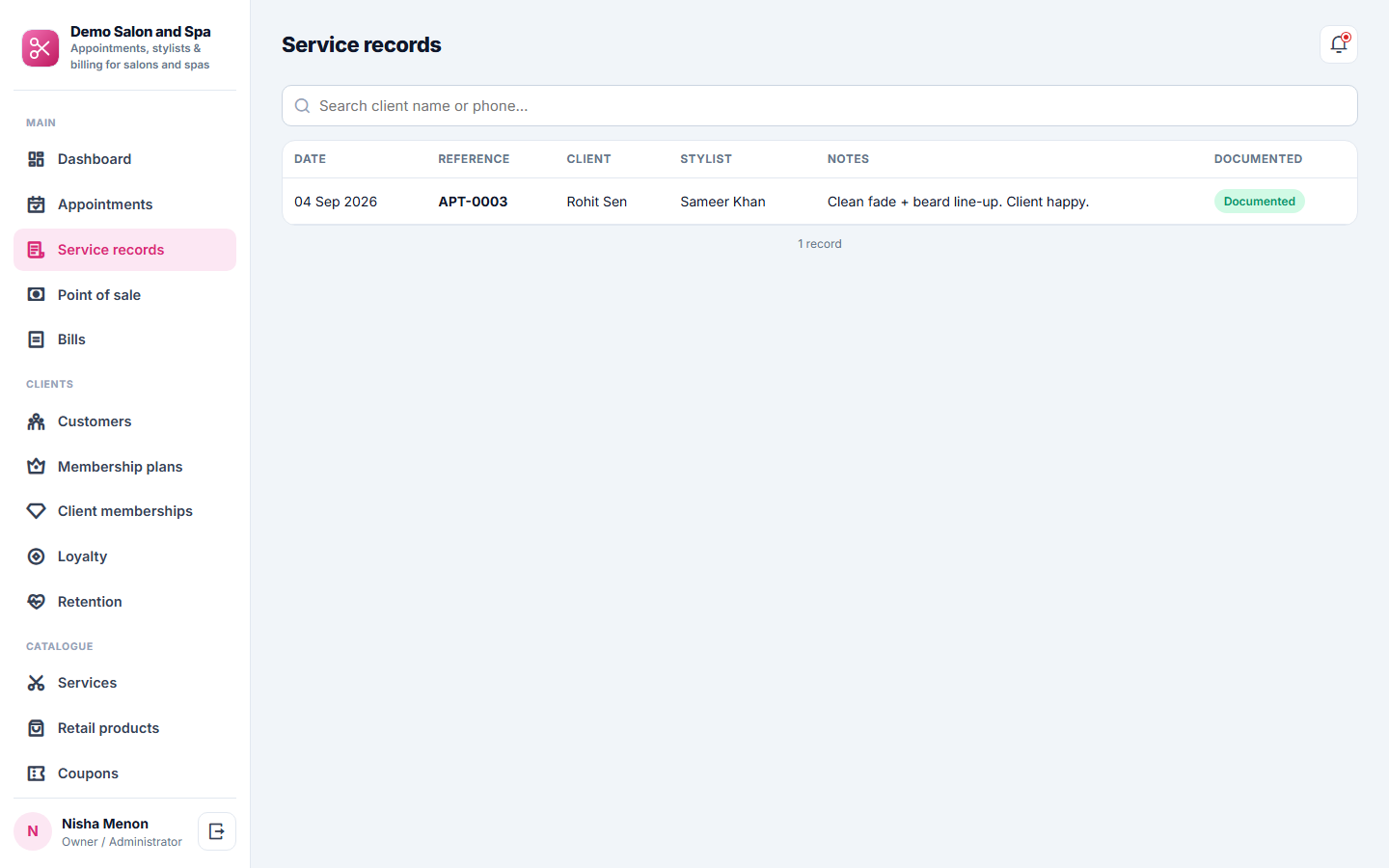The image size is (1389, 868).
Task: Open Client memberships page
Action: click(124, 511)
